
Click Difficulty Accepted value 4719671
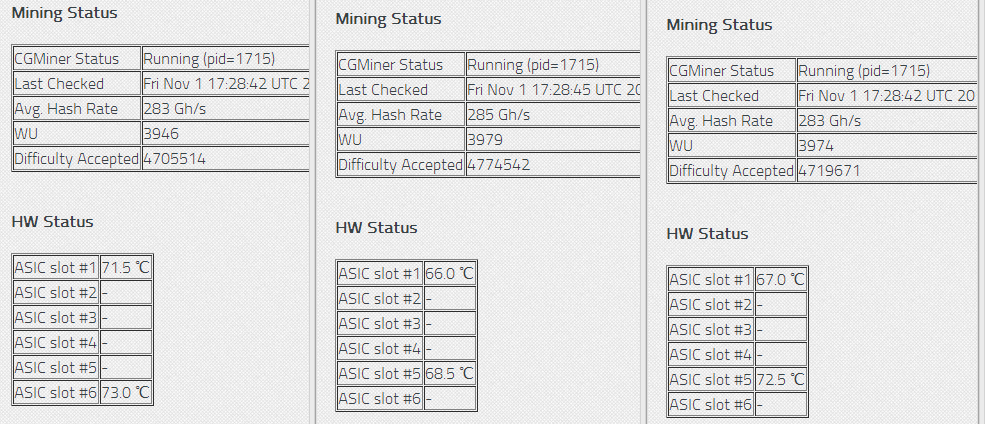pos(829,171)
